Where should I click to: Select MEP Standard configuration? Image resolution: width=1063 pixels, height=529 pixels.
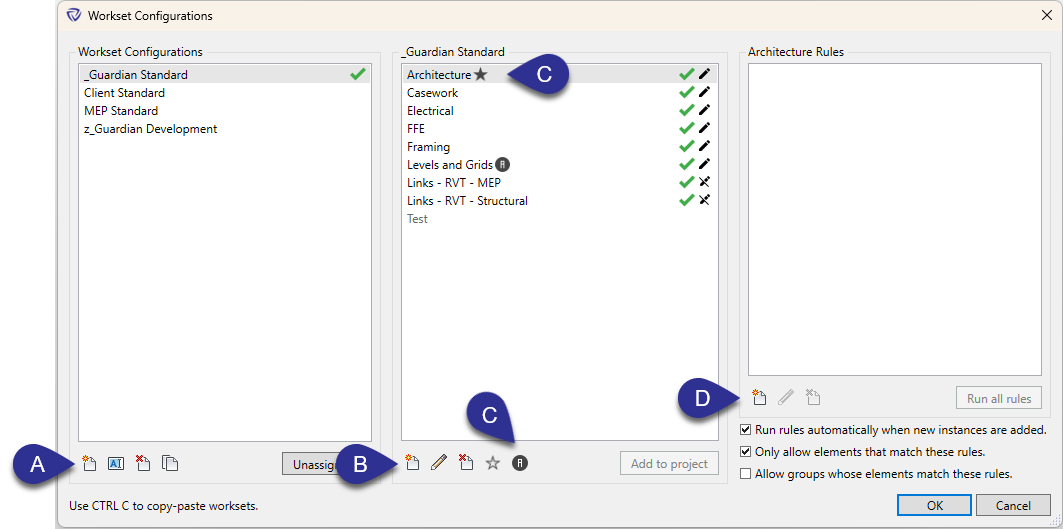pos(225,111)
